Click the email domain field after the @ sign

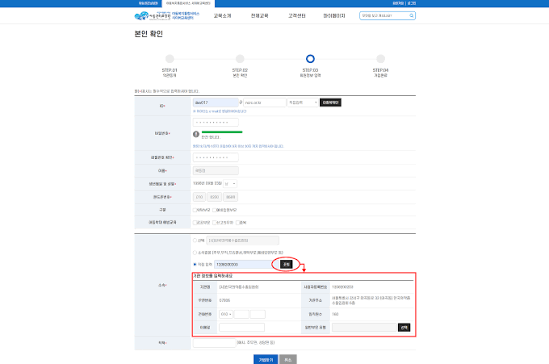[265, 103]
